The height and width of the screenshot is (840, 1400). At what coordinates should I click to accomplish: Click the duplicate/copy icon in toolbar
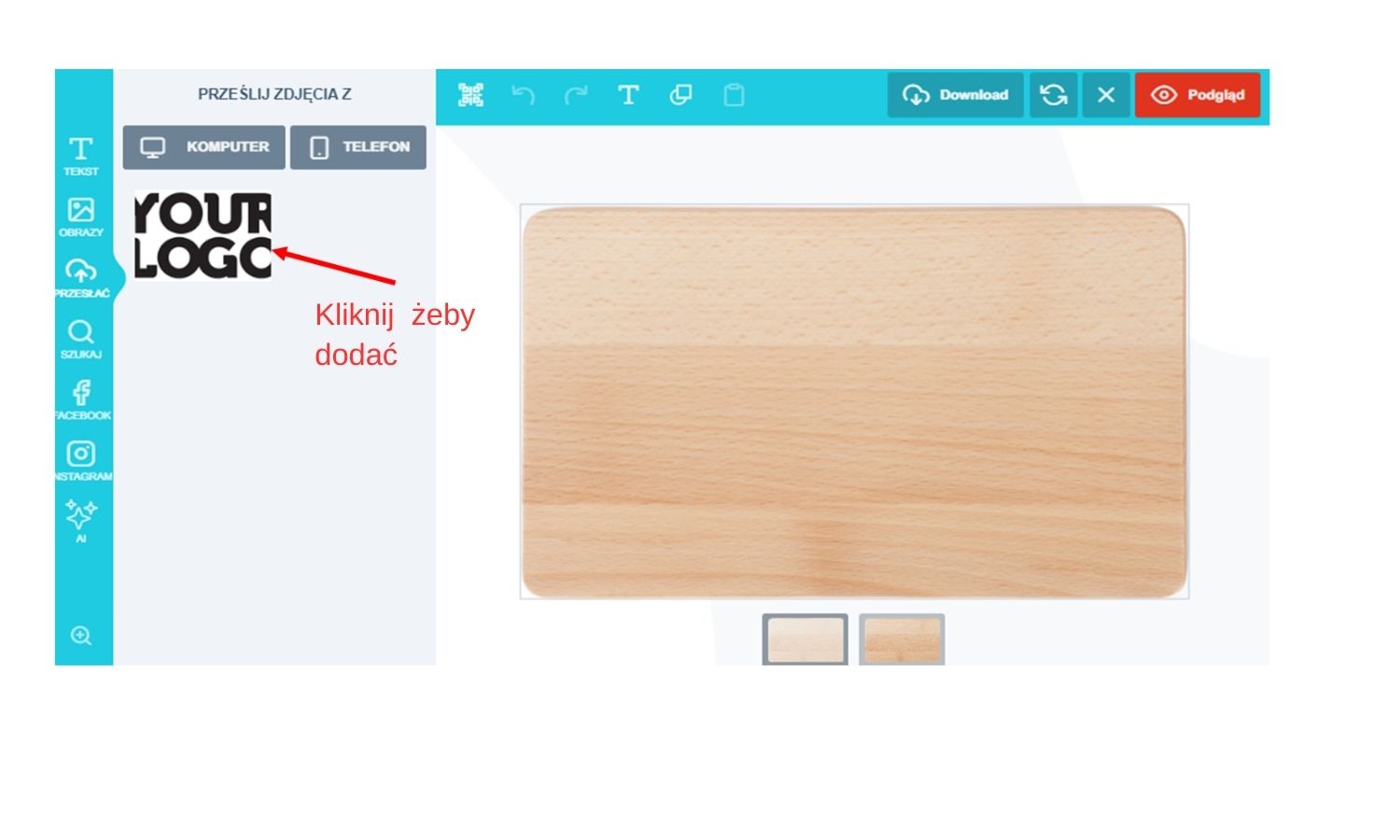point(680,94)
